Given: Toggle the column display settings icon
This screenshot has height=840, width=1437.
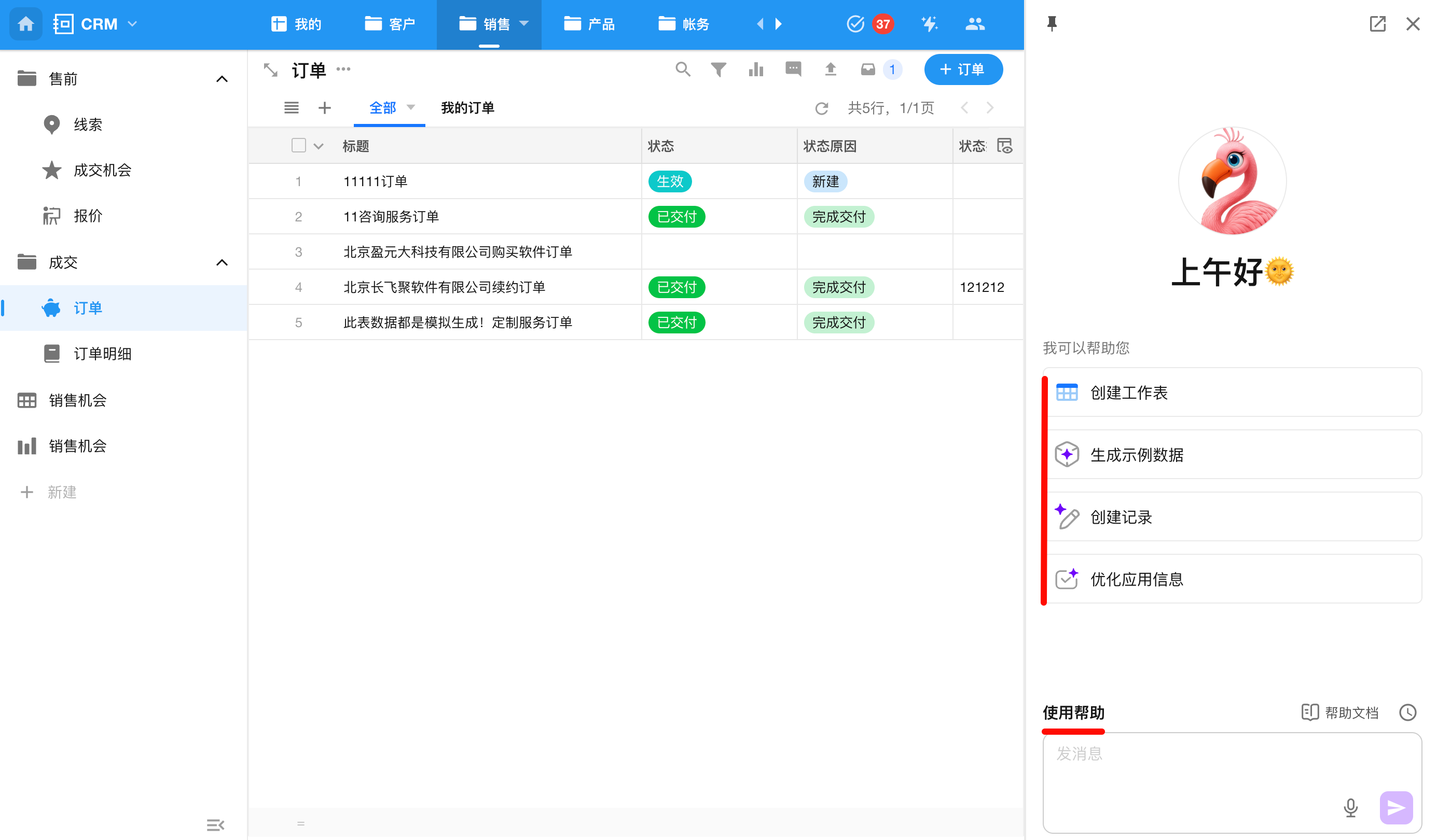Looking at the screenshot, I should point(1004,146).
